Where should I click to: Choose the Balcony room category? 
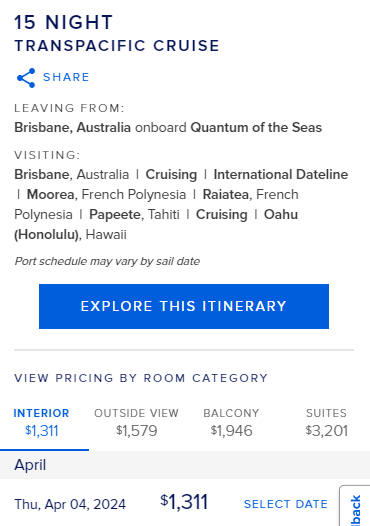[231, 423]
